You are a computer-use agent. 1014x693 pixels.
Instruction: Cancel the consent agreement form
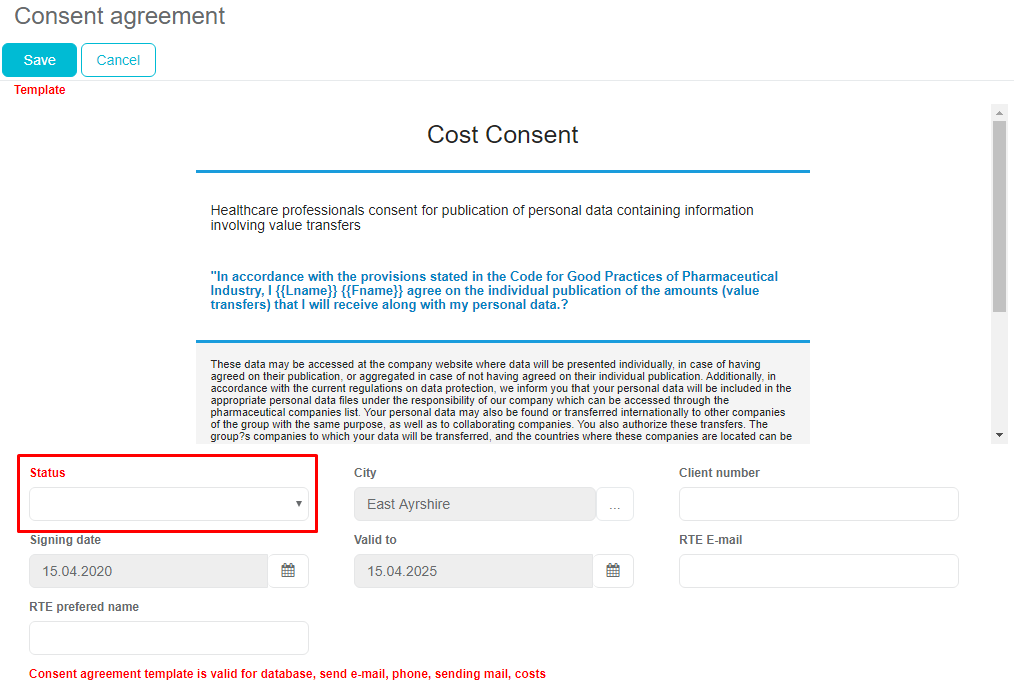(x=118, y=60)
